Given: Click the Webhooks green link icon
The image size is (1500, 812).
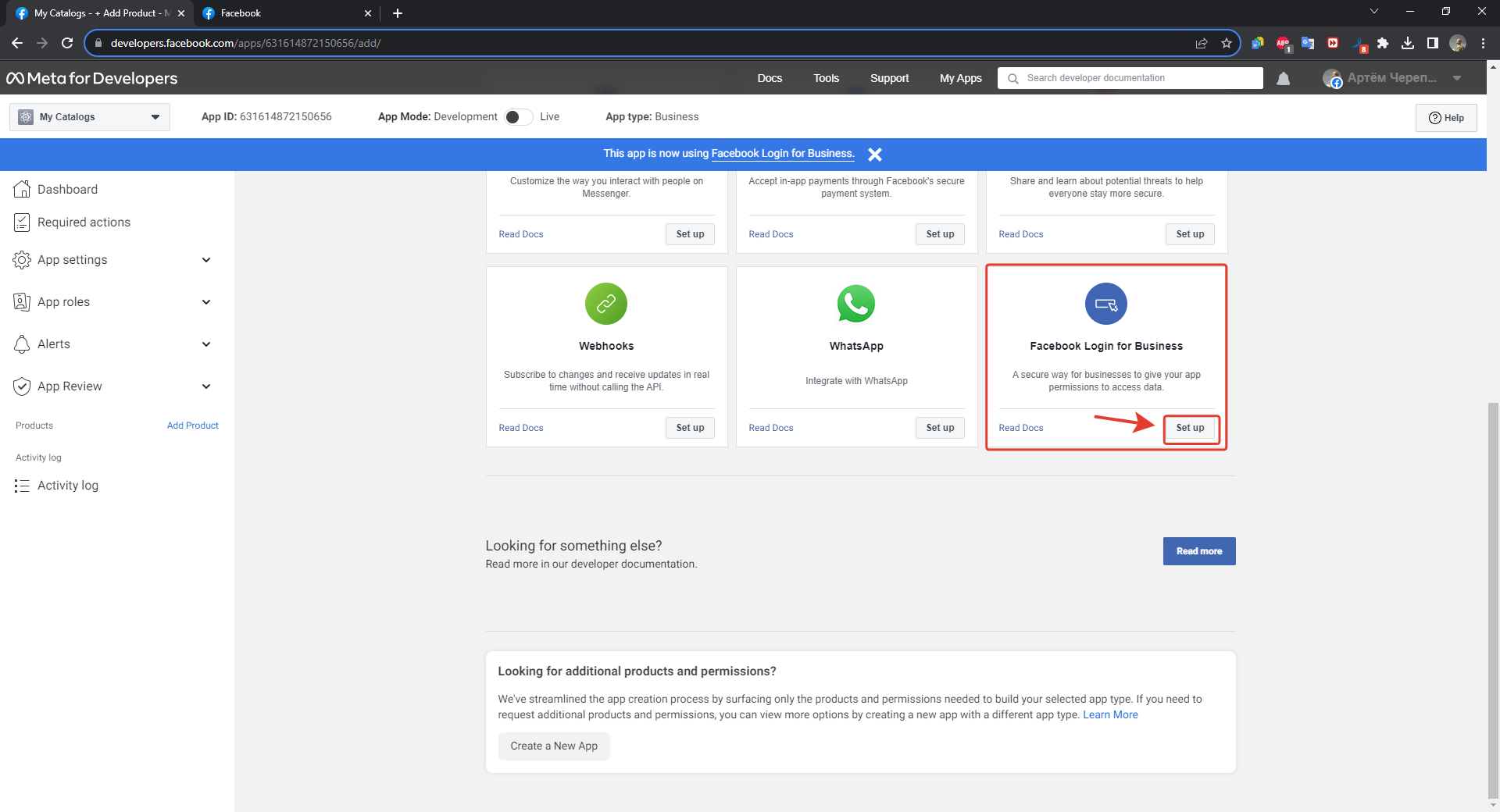Looking at the screenshot, I should [x=605, y=304].
